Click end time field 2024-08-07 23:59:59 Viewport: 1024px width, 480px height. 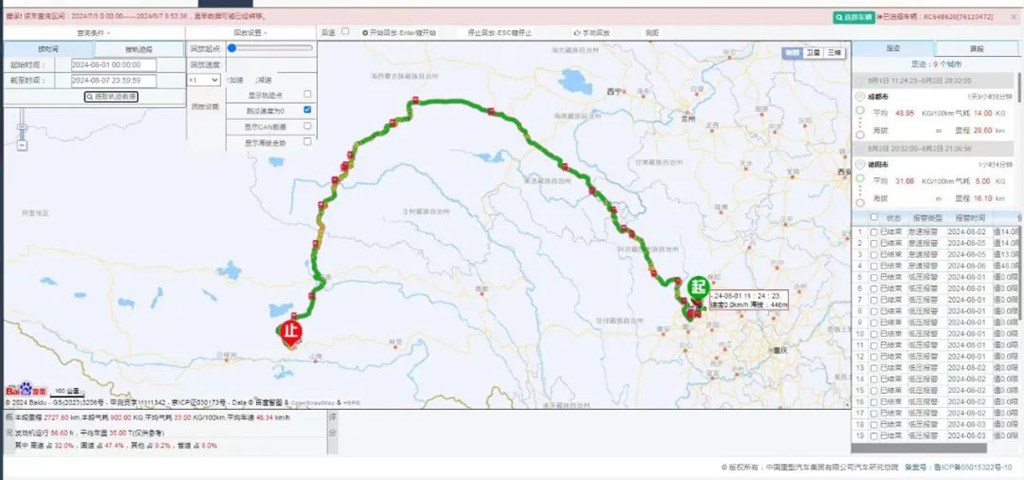pyautogui.click(x=114, y=81)
